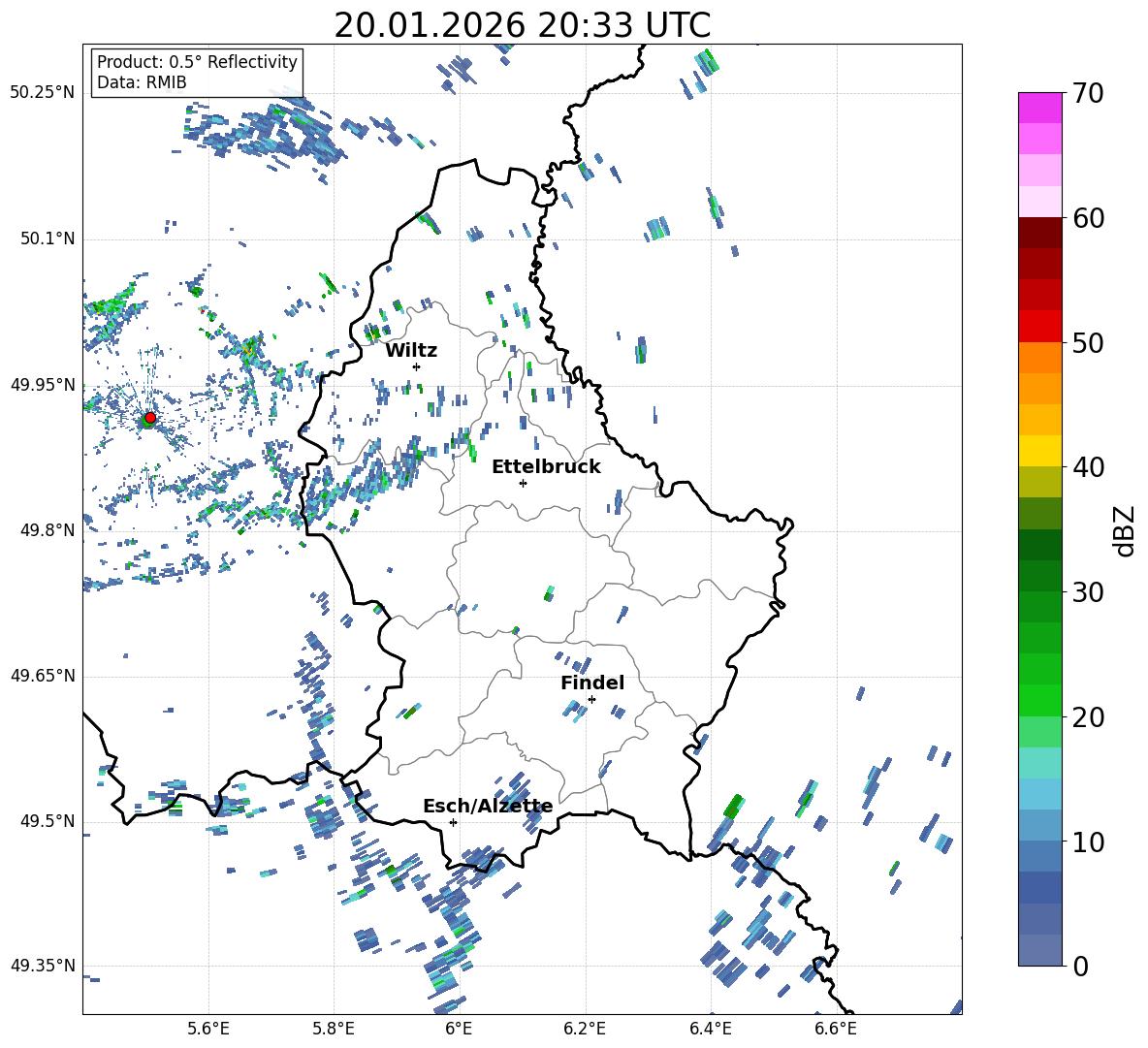Click the Esch/Alzette station cross marker
Viewport: 1148px width, 1048px height.
[x=453, y=822]
